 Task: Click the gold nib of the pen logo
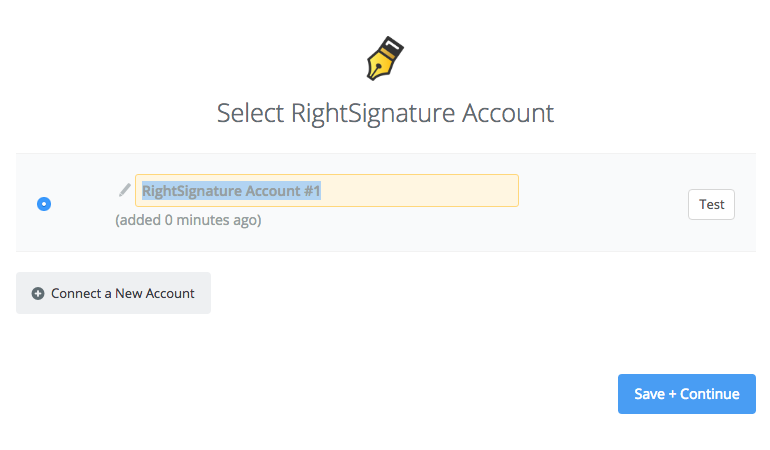380,65
